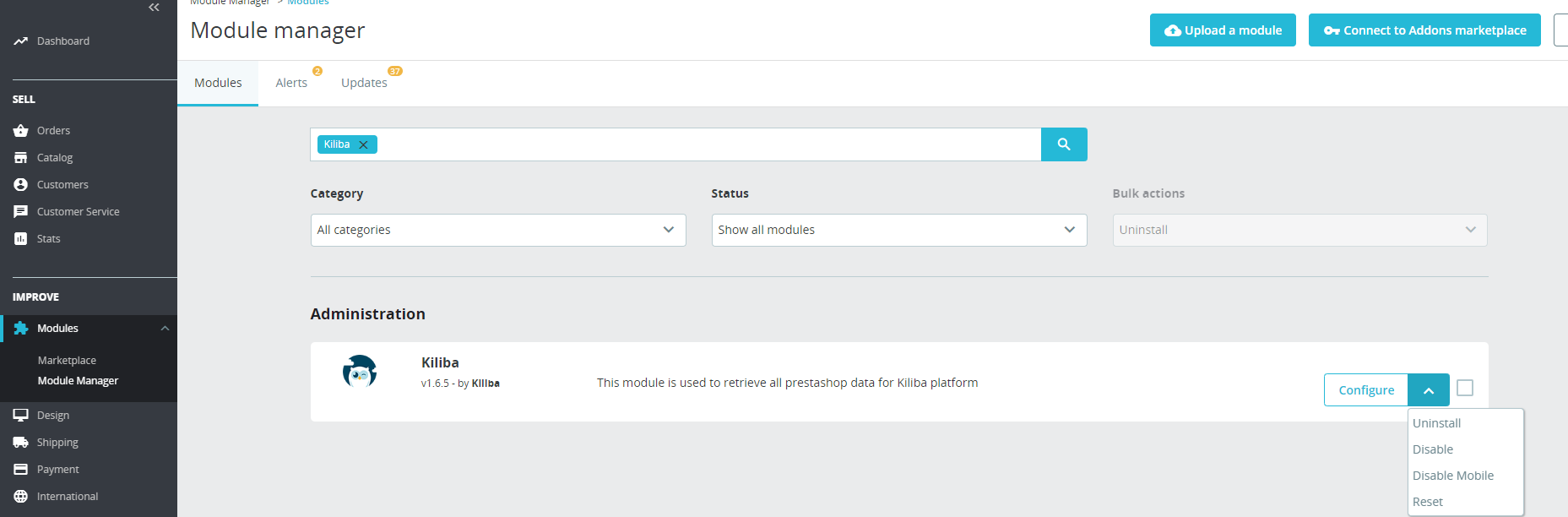The width and height of the screenshot is (1568, 517).
Task: Click the Administration section heading
Action: click(x=367, y=314)
